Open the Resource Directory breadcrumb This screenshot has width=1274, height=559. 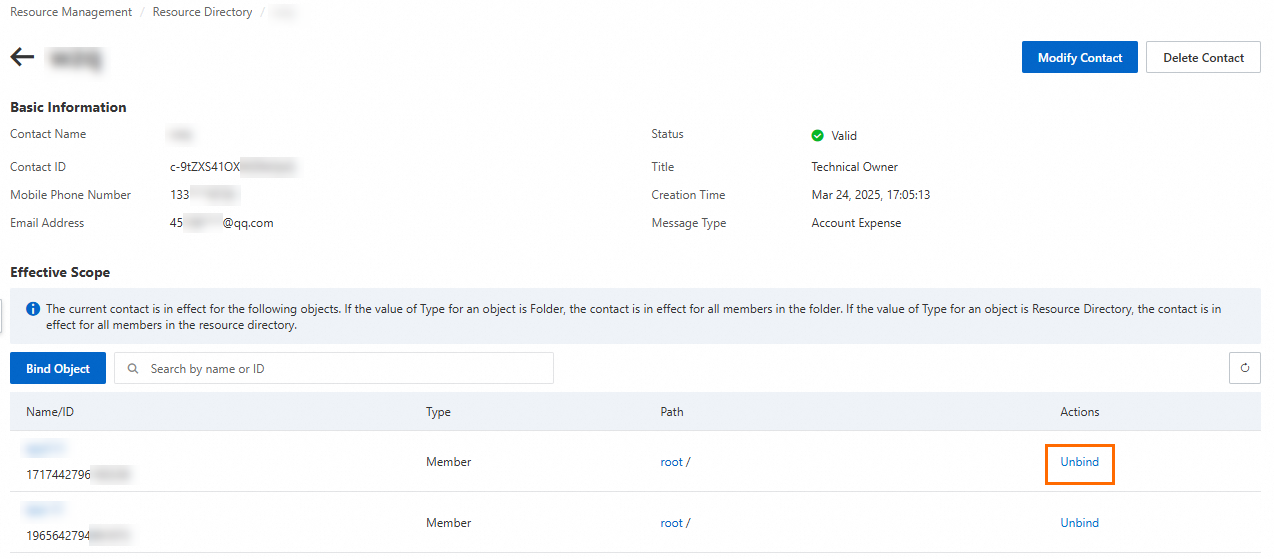pyautogui.click(x=202, y=12)
